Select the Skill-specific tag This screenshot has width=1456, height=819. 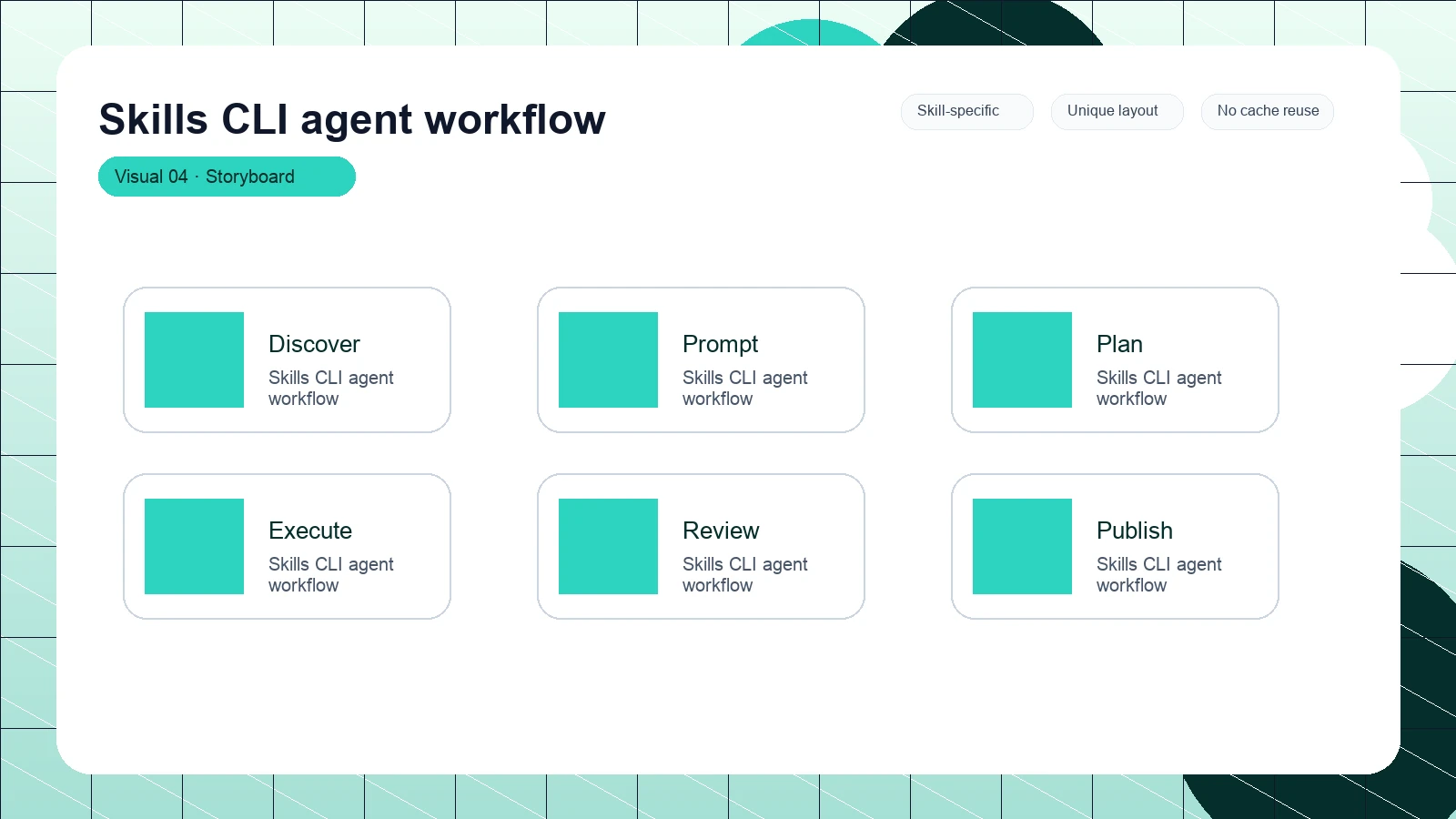pyautogui.click(x=967, y=111)
